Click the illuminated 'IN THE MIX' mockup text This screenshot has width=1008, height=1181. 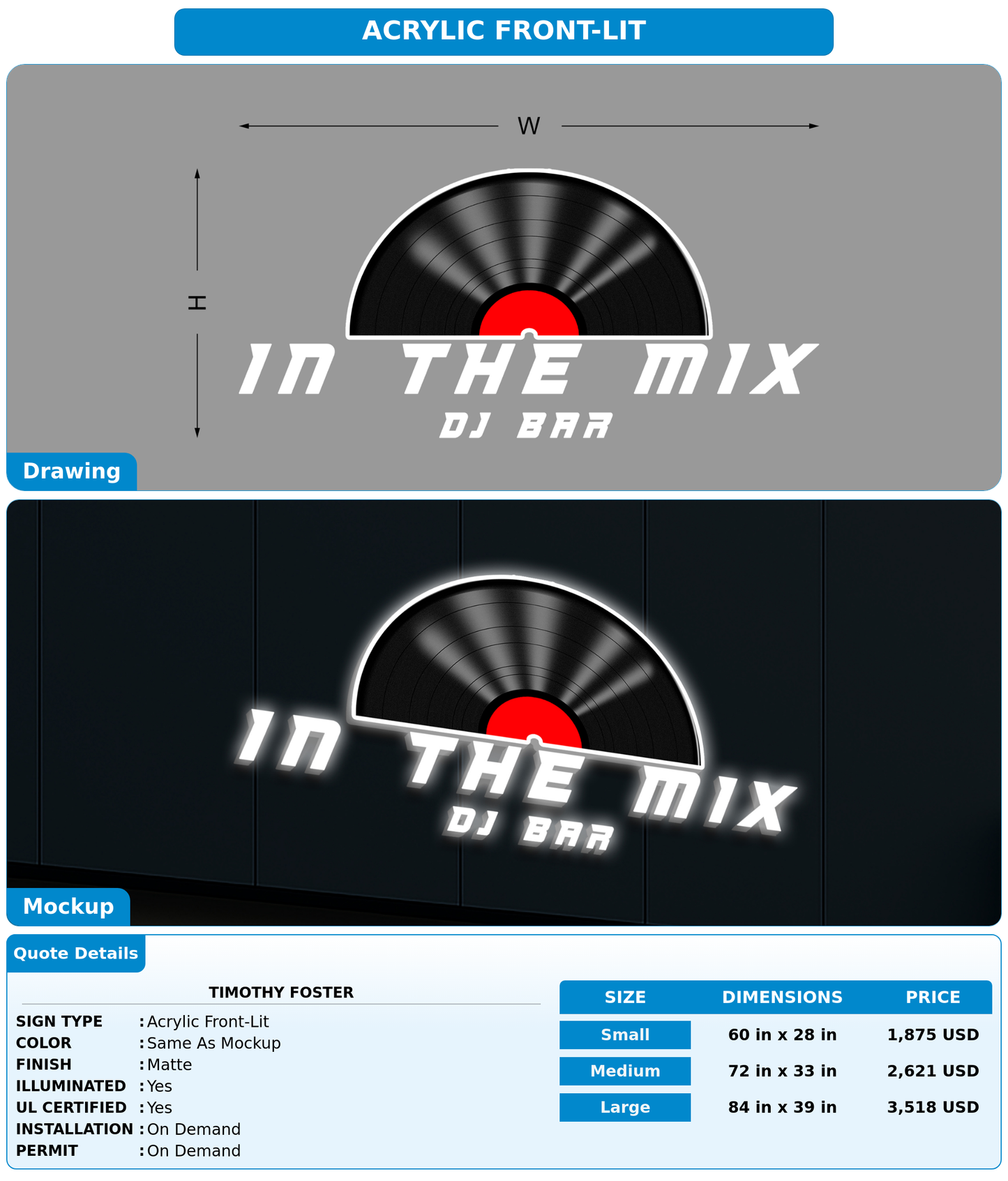pyautogui.click(x=518, y=772)
